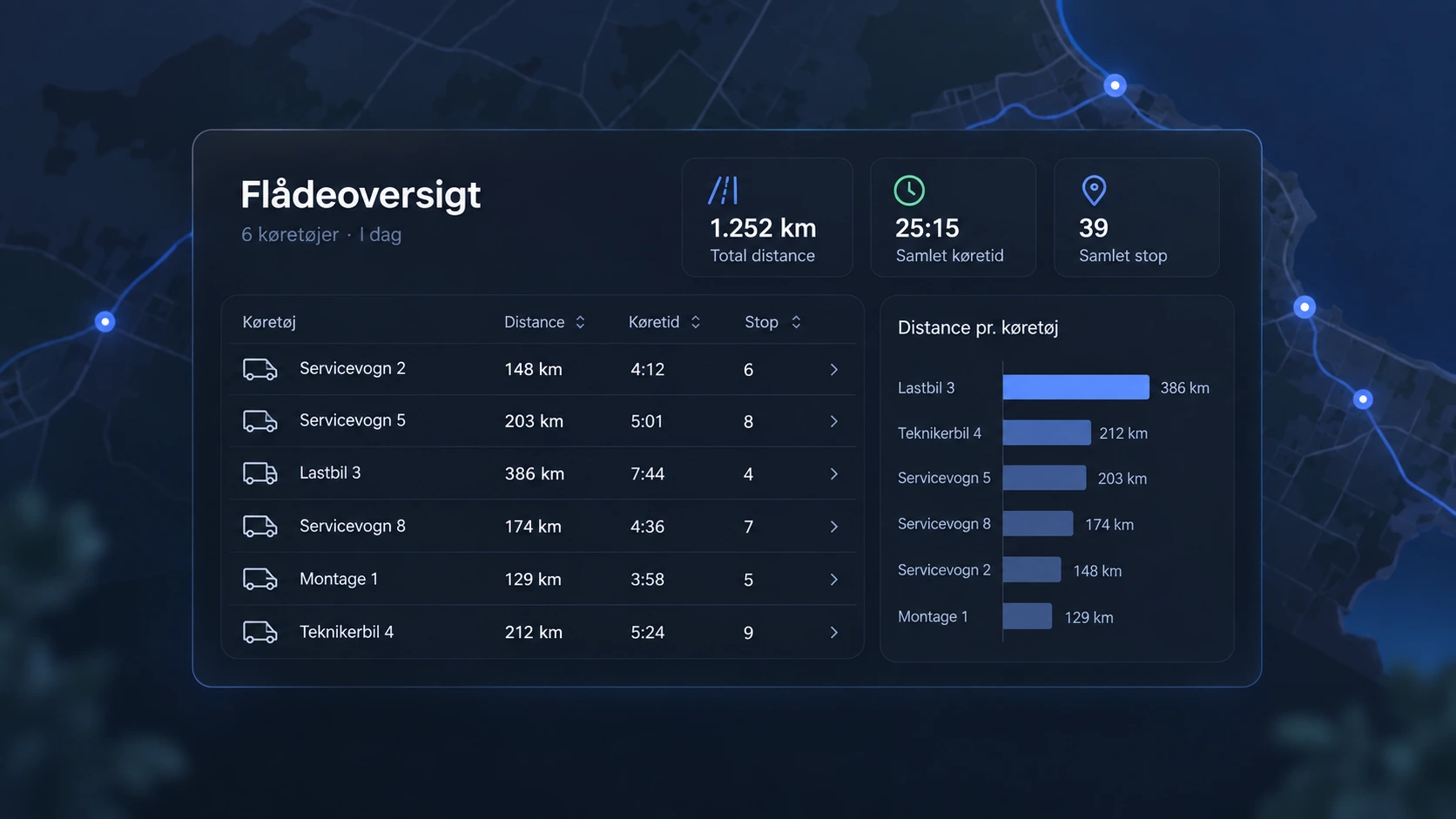
Task: Click the van icon for Montage 1
Action: click(x=260, y=579)
